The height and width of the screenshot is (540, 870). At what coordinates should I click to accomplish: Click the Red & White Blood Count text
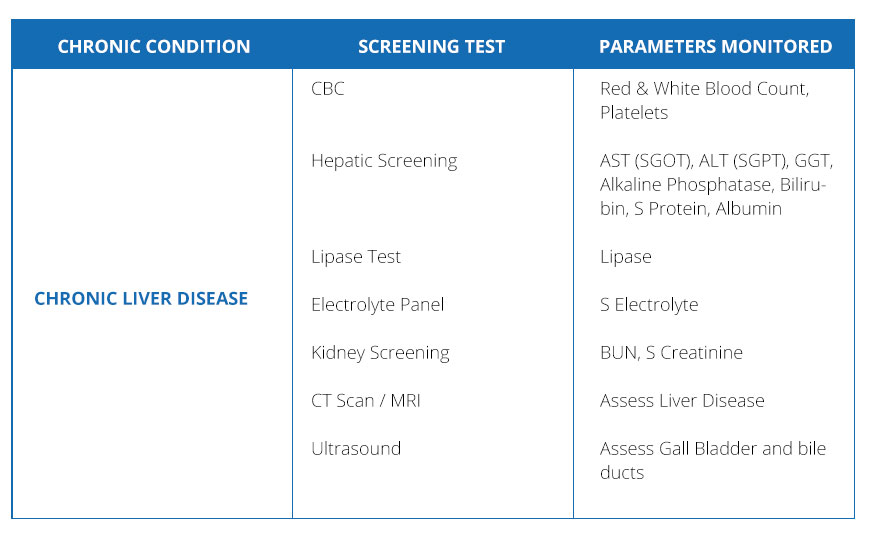(704, 88)
